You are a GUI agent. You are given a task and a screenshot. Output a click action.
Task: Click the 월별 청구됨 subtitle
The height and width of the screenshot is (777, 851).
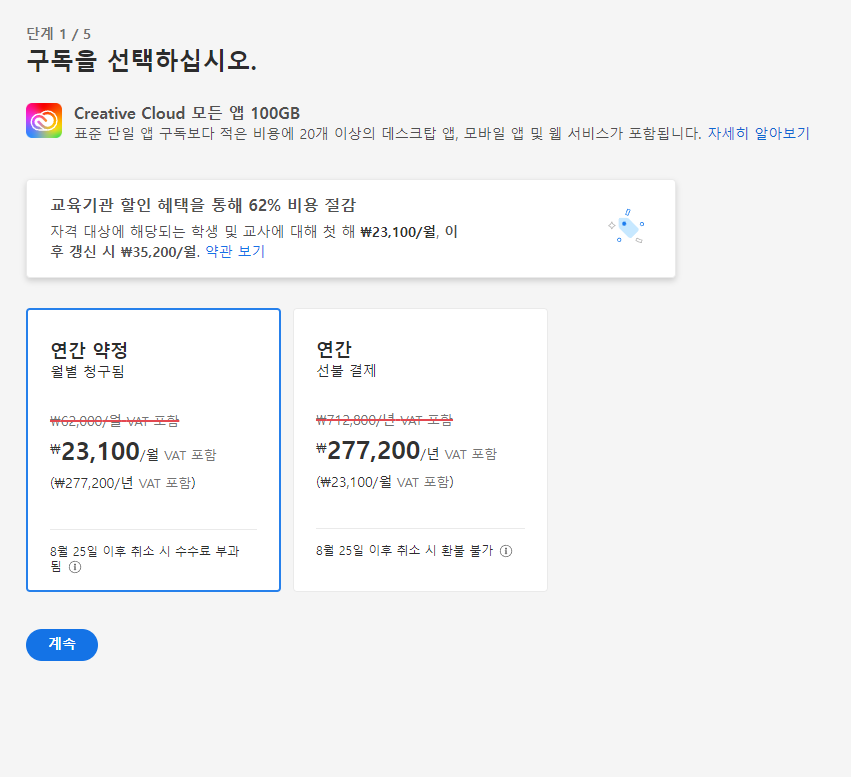pyautogui.click(x=87, y=372)
